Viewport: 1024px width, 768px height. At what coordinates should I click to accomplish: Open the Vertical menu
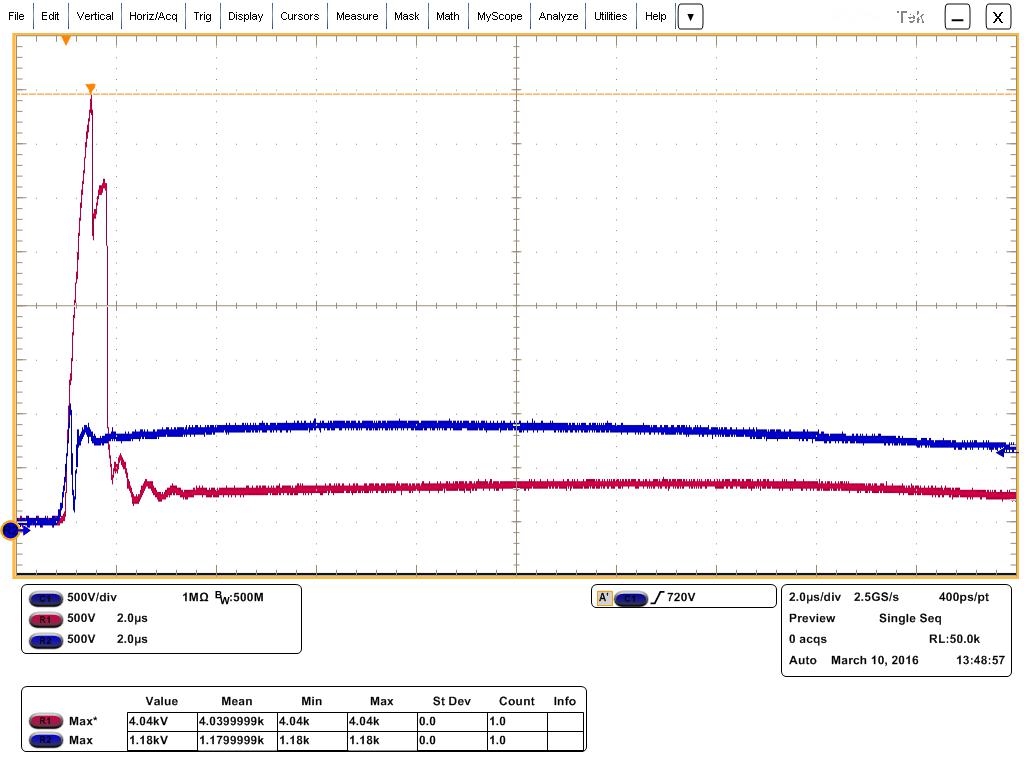pos(95,16)
